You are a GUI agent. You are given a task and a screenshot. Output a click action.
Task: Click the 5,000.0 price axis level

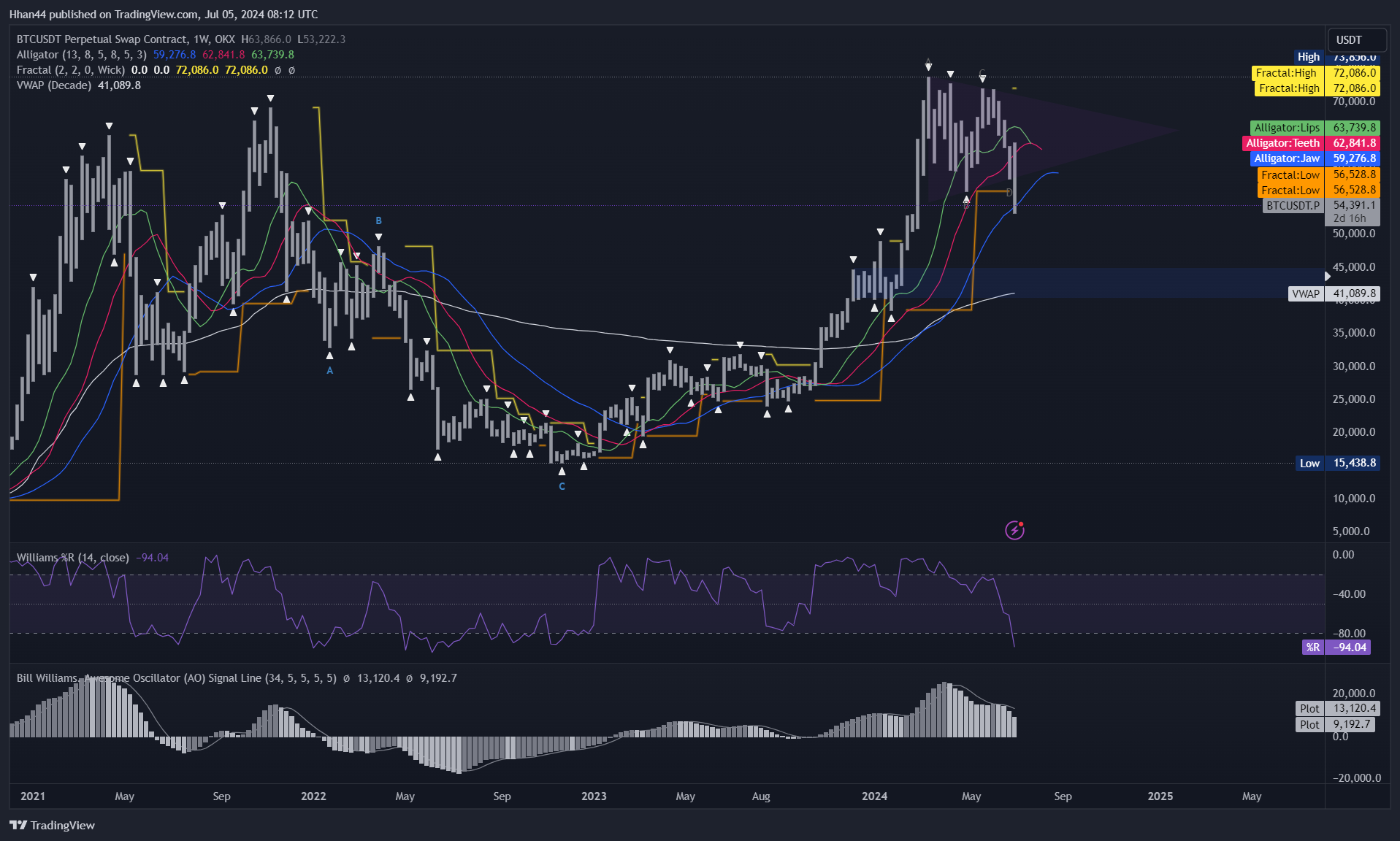(x=1351, y=531)
